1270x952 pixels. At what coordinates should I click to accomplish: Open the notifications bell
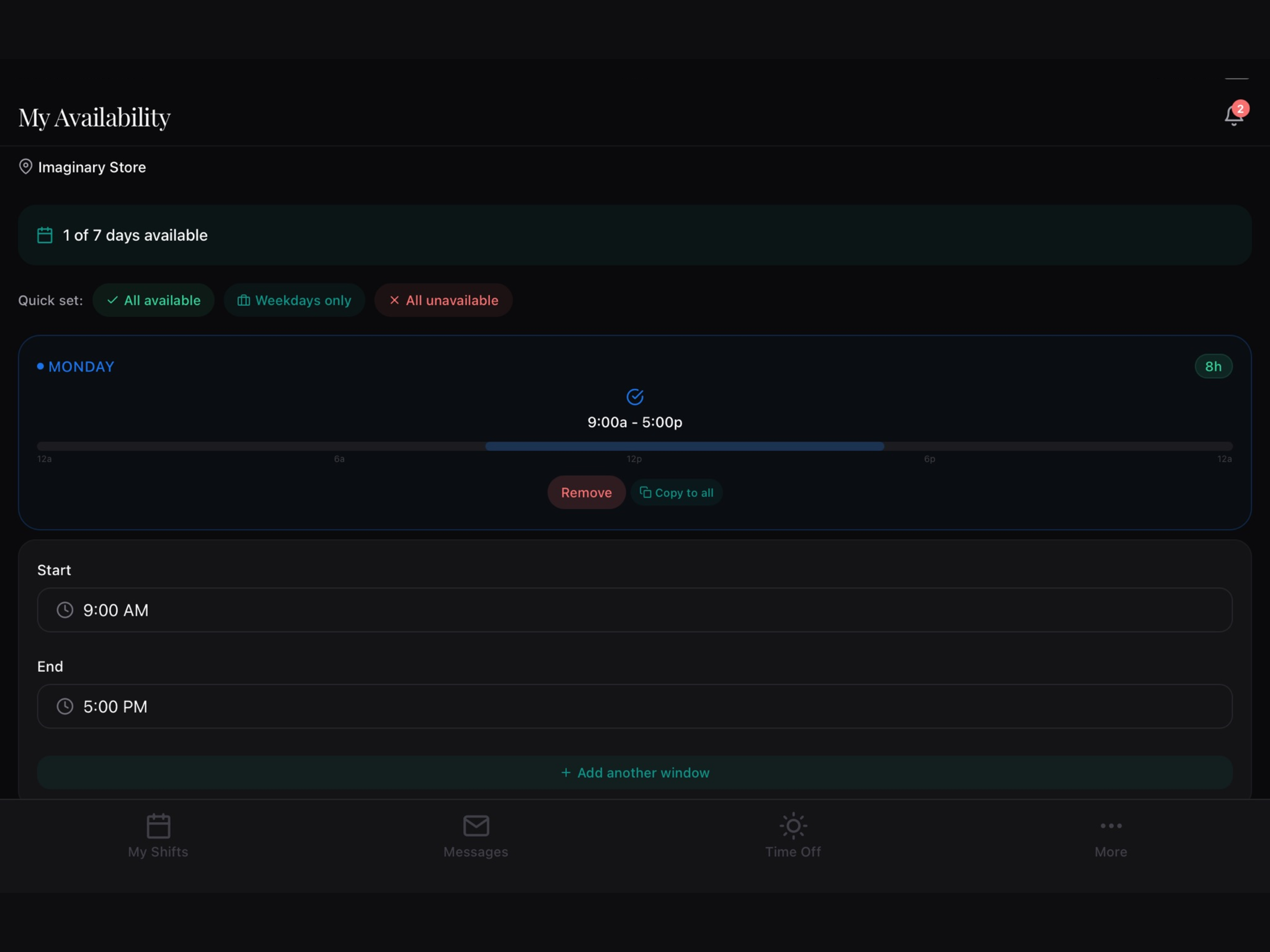[x=1233, y=116]
